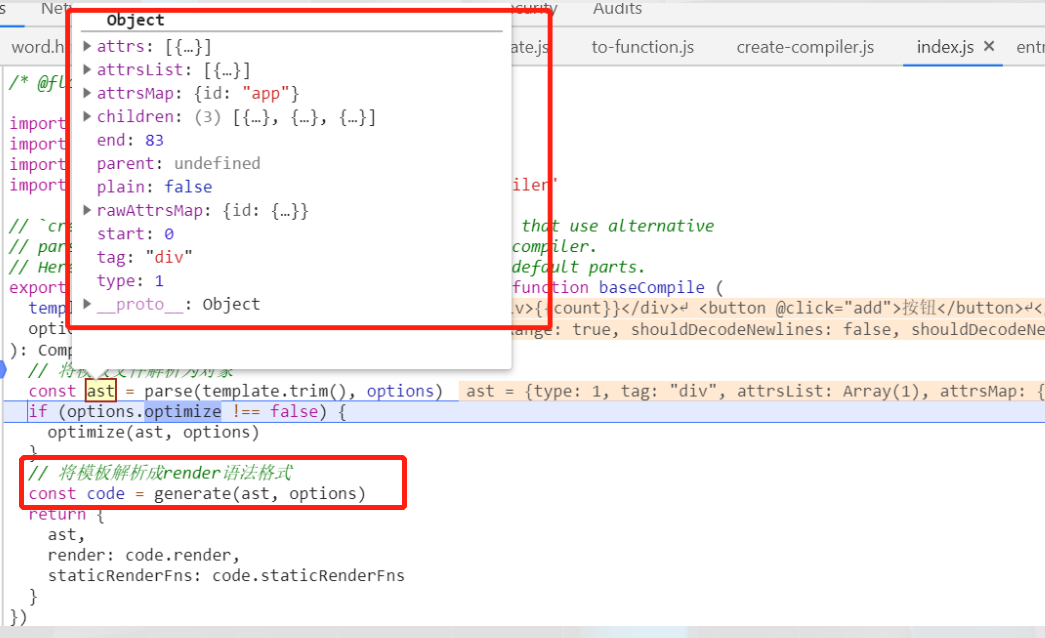Click the generate function call
This screenshot has height=638, width=1045.
pos(188,494)
